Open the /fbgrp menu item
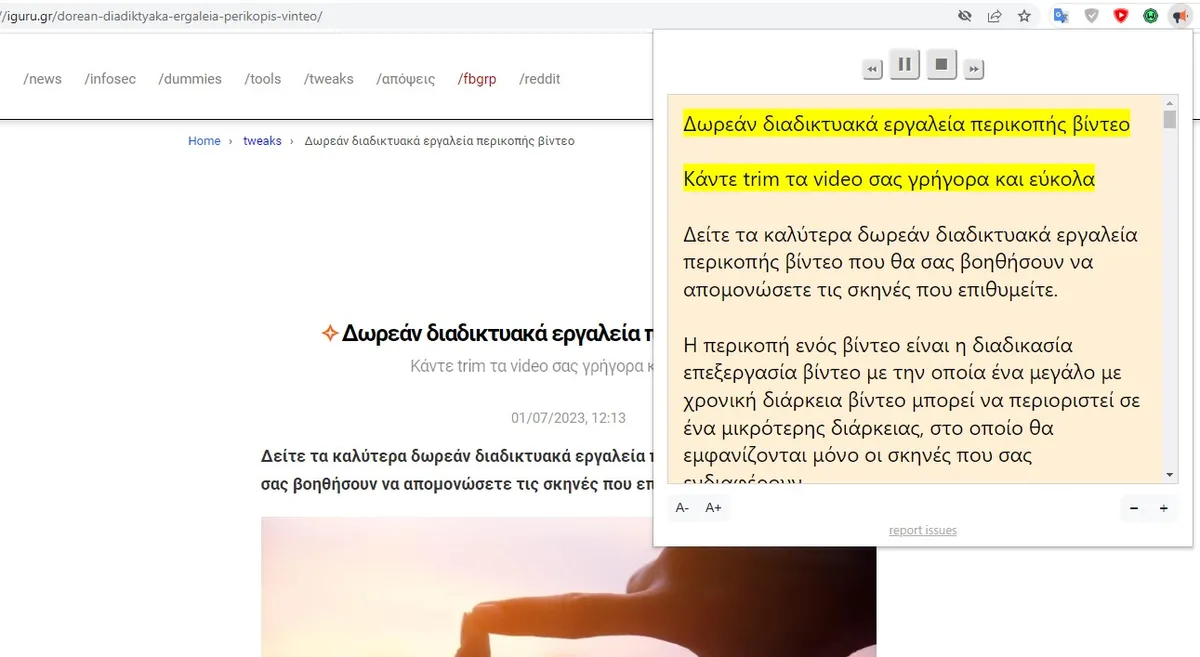The image size is (1200, 657). coord(477,79)
